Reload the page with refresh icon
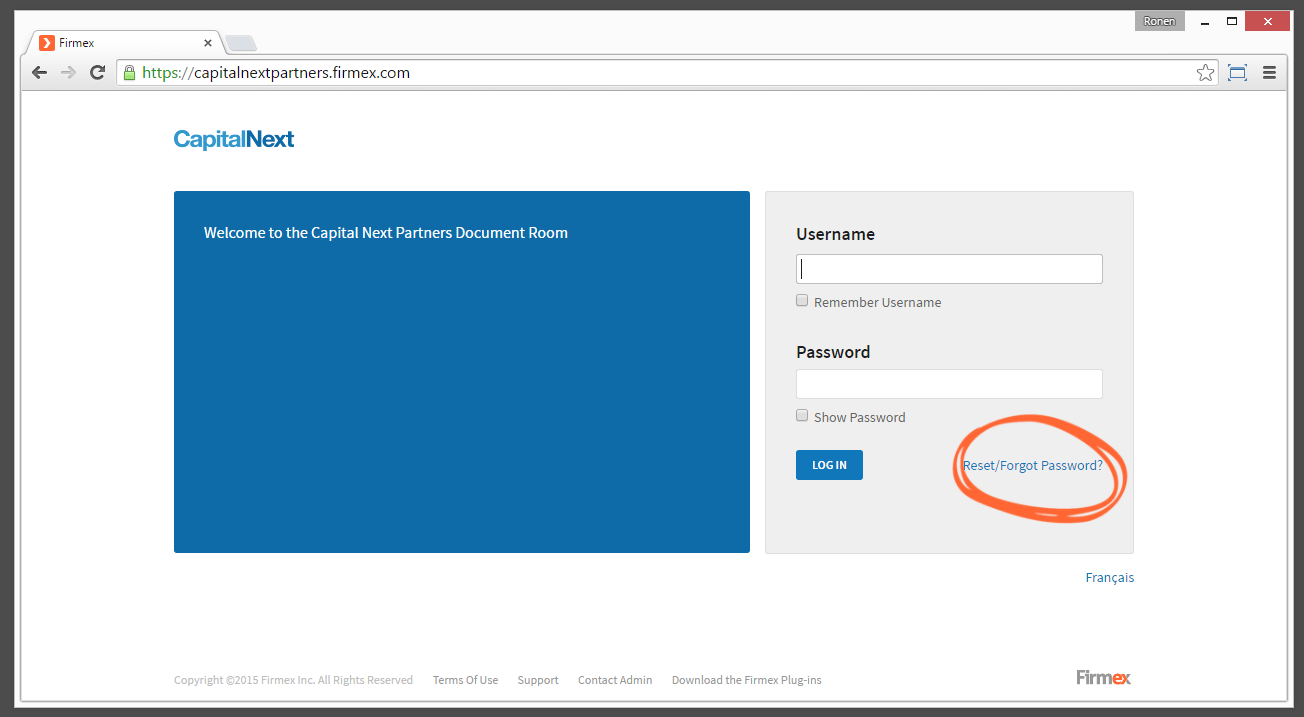Screen dimensions: 1304x717 pos(97,72)
